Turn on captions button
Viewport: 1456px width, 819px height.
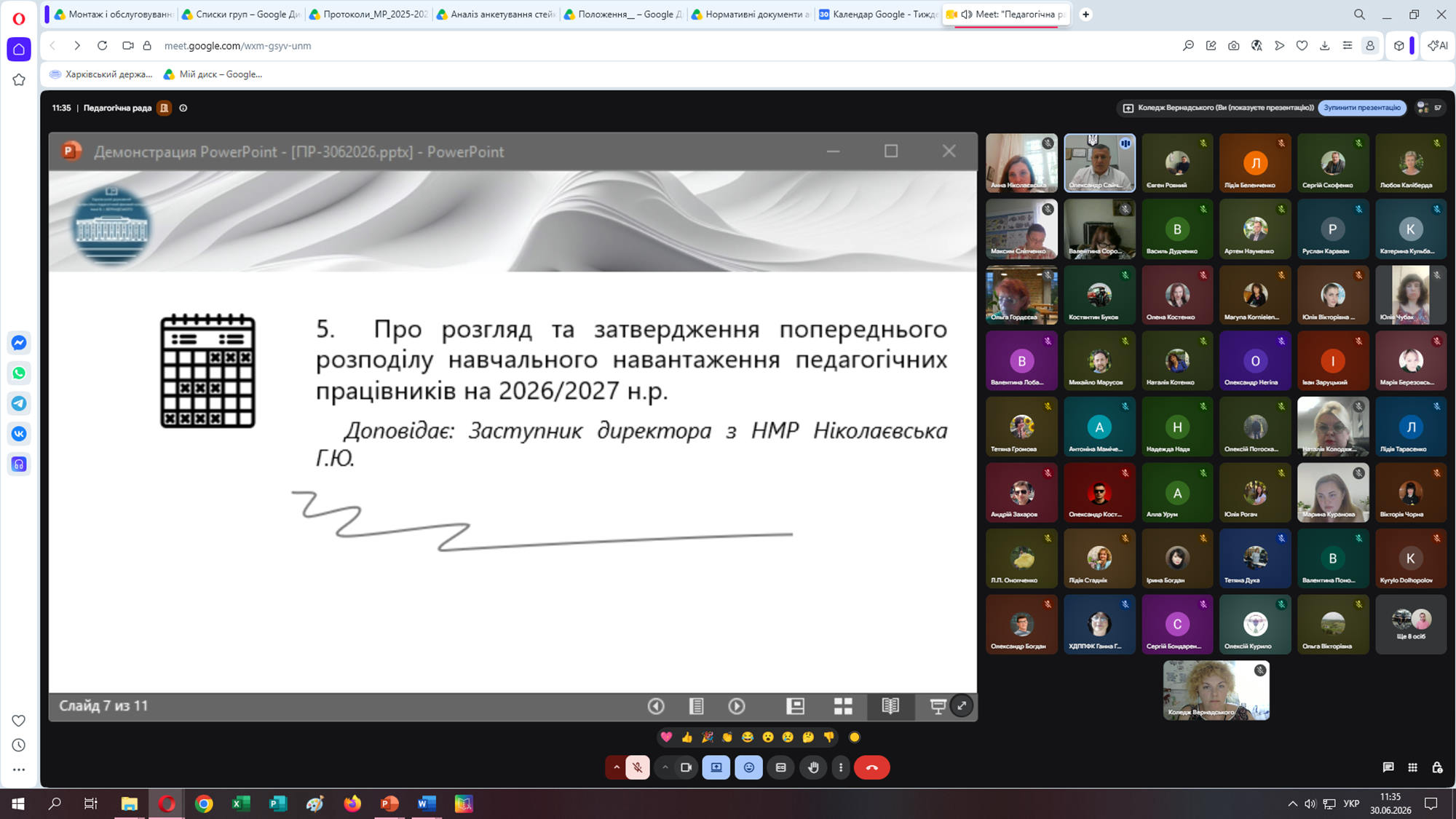780,767
